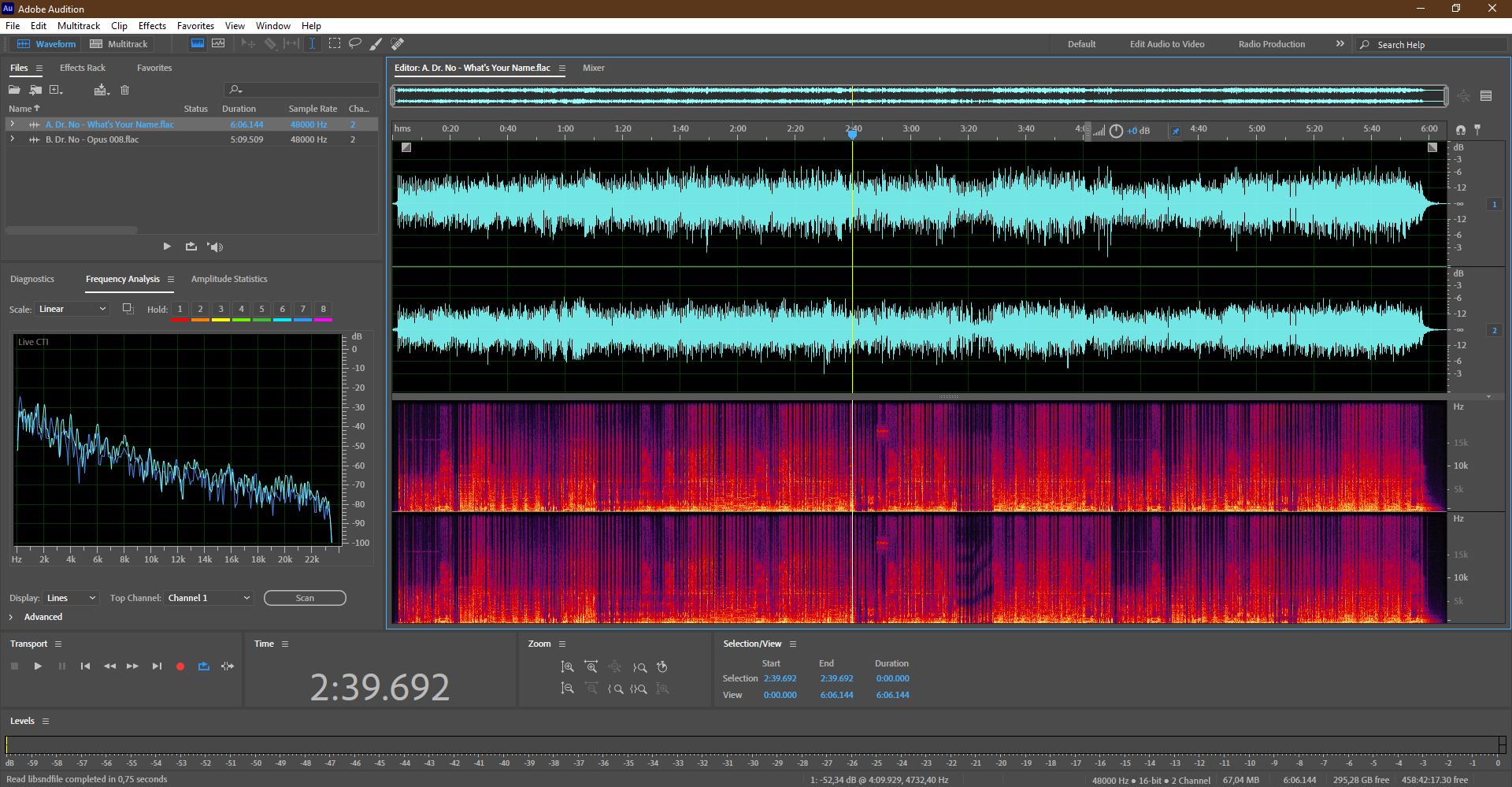Click the trash icon to close selected files

[x=124, y=90]
